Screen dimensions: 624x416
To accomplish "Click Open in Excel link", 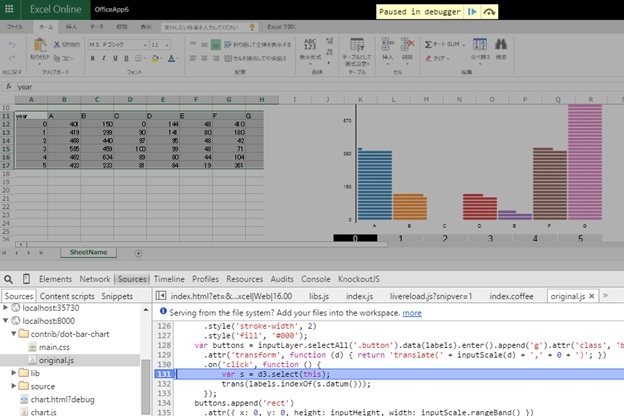I will [x=281, y=27].
